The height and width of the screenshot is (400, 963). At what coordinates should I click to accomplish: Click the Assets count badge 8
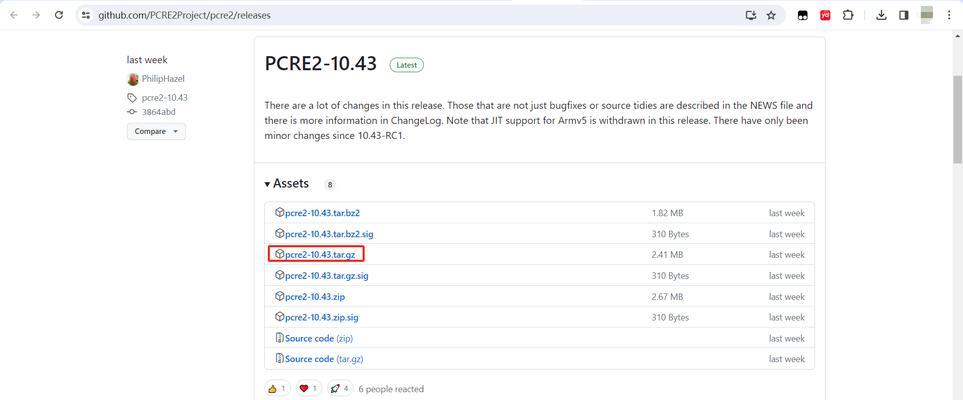(x=330, y=184)
